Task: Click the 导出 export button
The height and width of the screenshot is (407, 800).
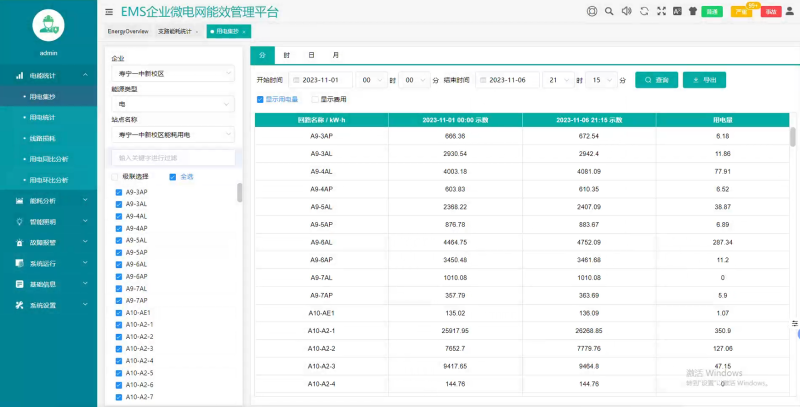Action: click(704, 80)
